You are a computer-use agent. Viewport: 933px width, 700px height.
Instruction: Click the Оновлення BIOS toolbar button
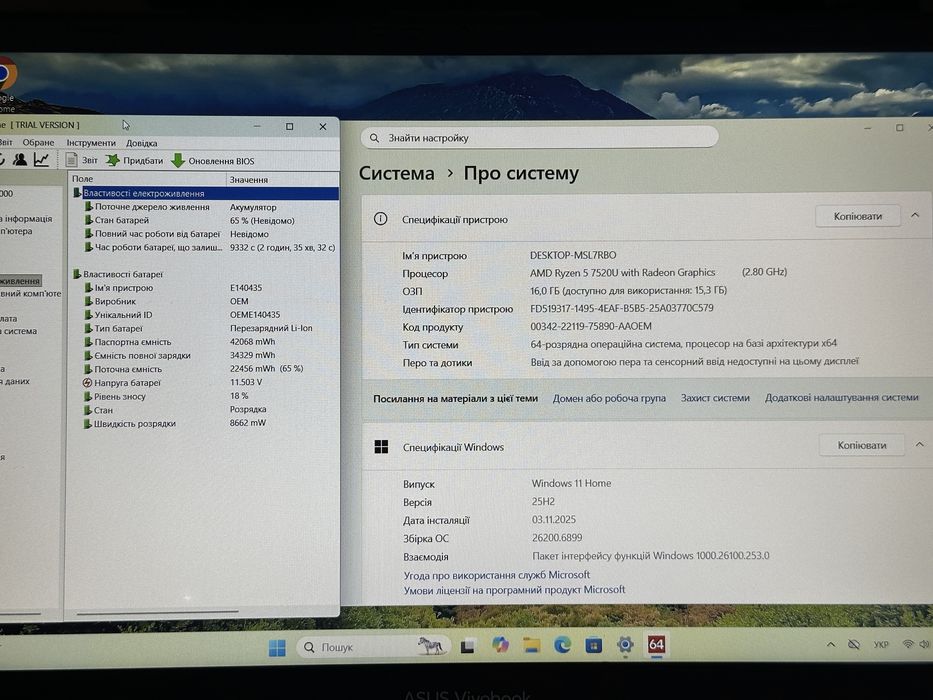(x=213, y=161)
